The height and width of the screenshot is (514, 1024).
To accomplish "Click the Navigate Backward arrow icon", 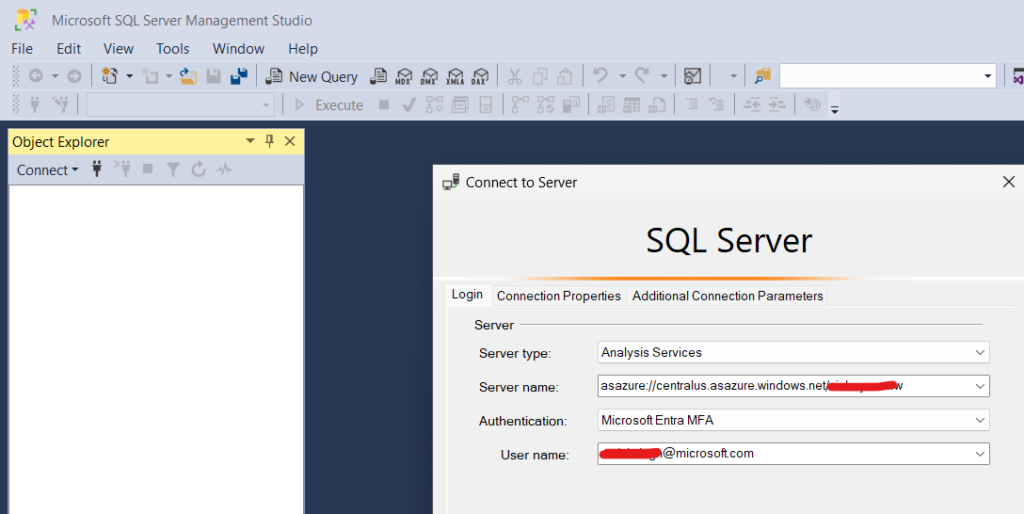I will click(36, 76).
